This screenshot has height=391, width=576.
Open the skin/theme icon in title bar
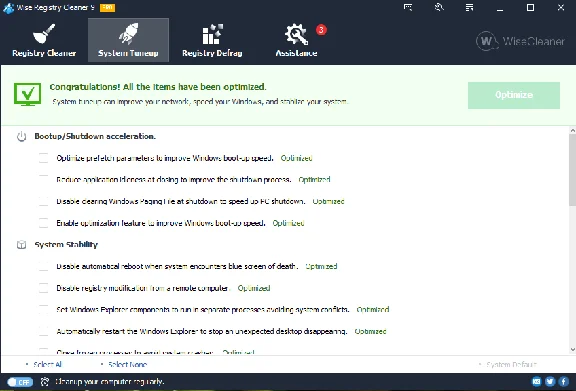[x=439, y=7]
